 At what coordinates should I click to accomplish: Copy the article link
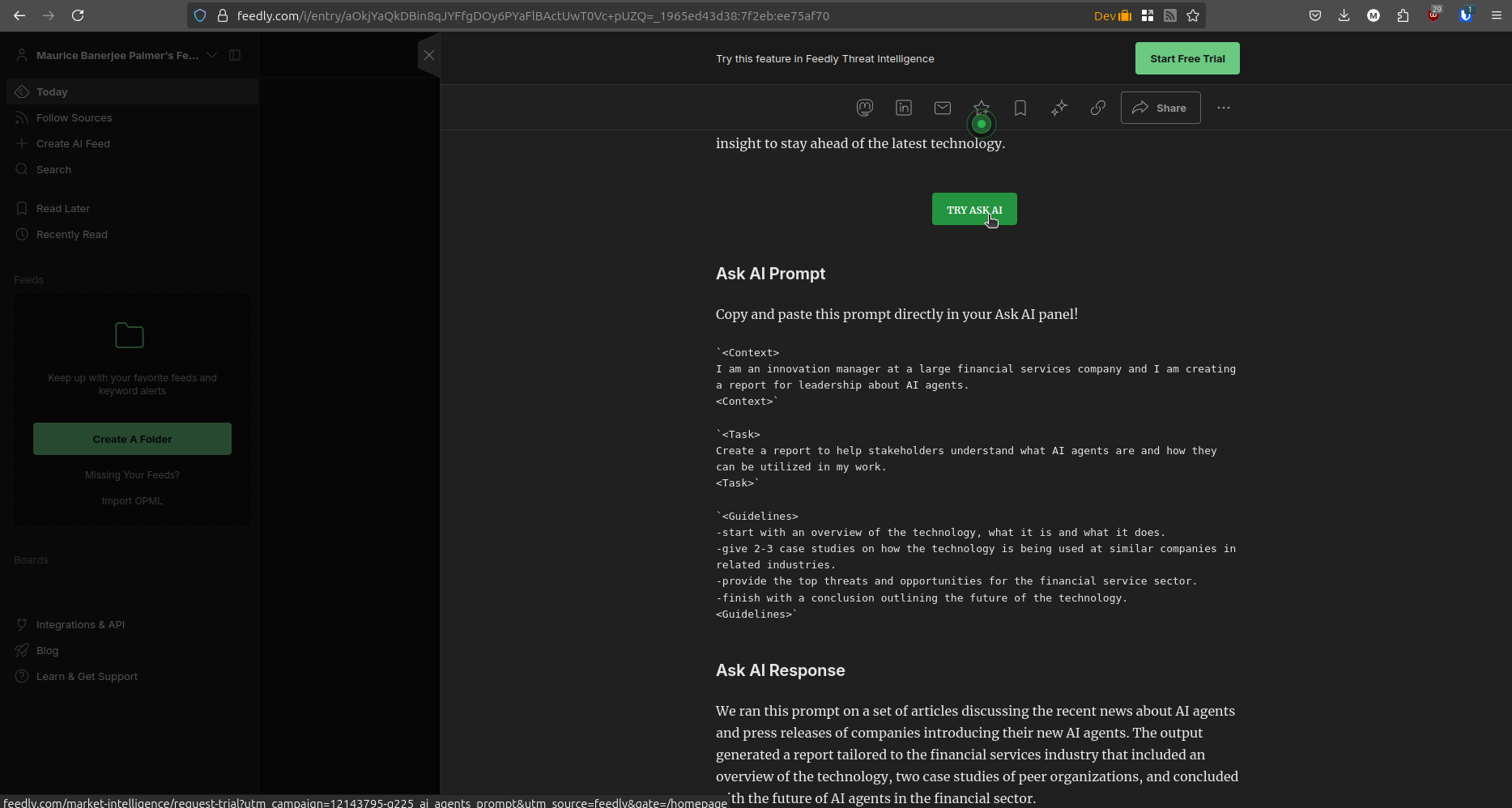click(x=1097, y=107)
